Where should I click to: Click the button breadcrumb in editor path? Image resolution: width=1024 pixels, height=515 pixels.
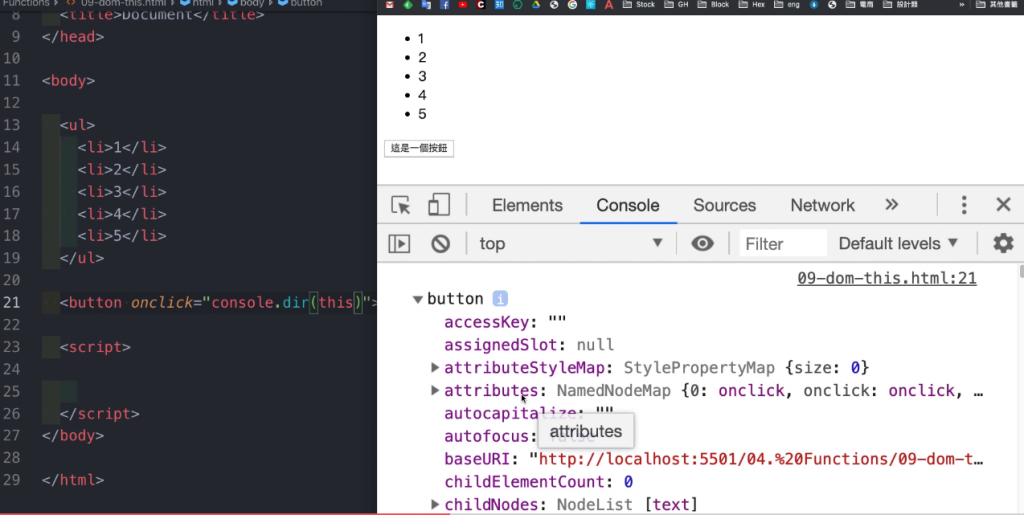pos(300,3)
